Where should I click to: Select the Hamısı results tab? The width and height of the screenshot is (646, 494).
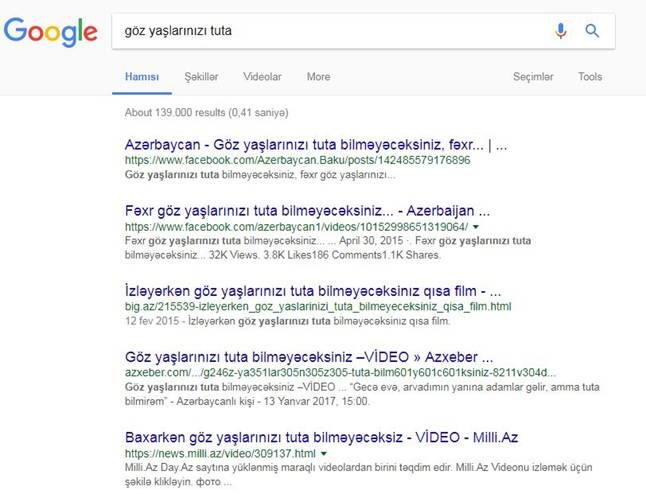142,77
